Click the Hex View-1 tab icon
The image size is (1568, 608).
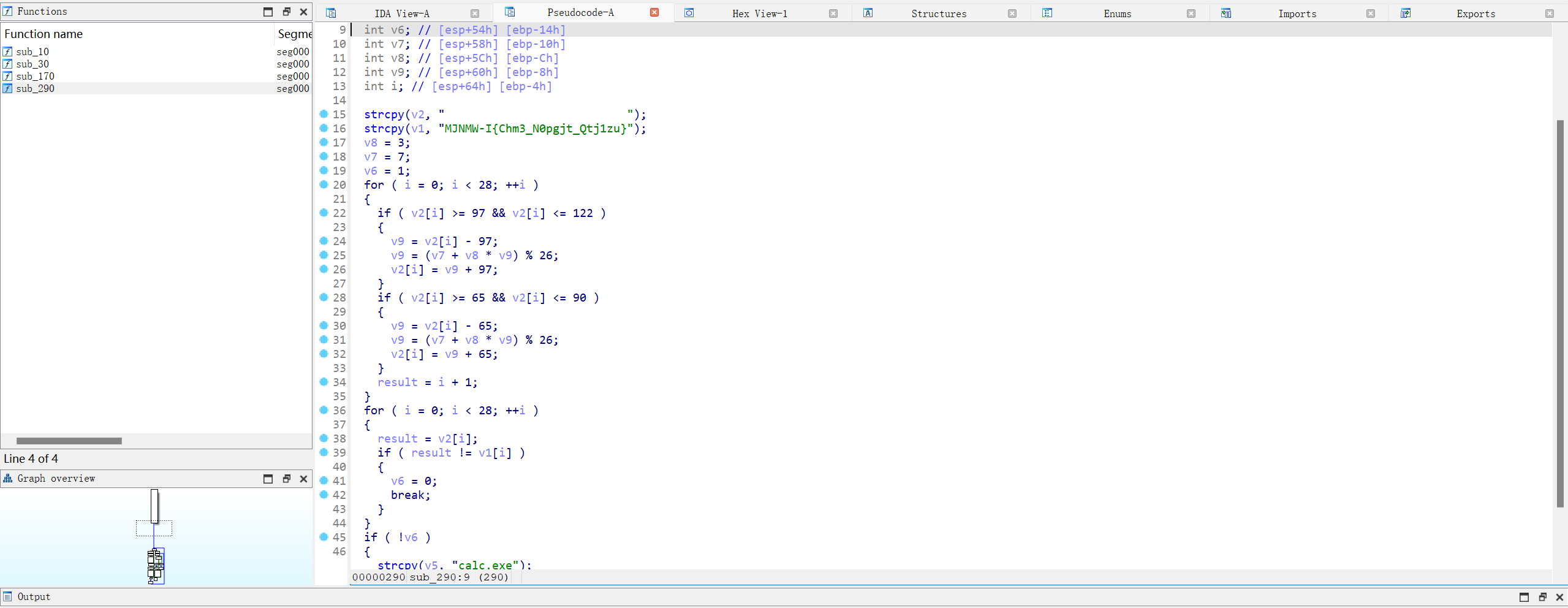coord(689,13)
